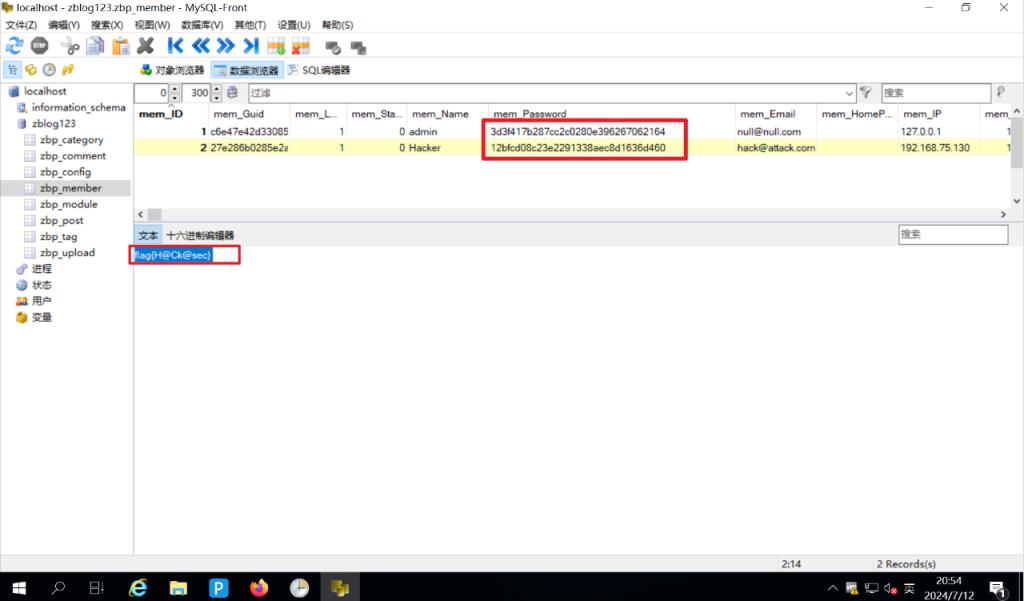Toggle the tree navigator view button
The height and width of the screenshot is (601, 1024).
[13, 70]
